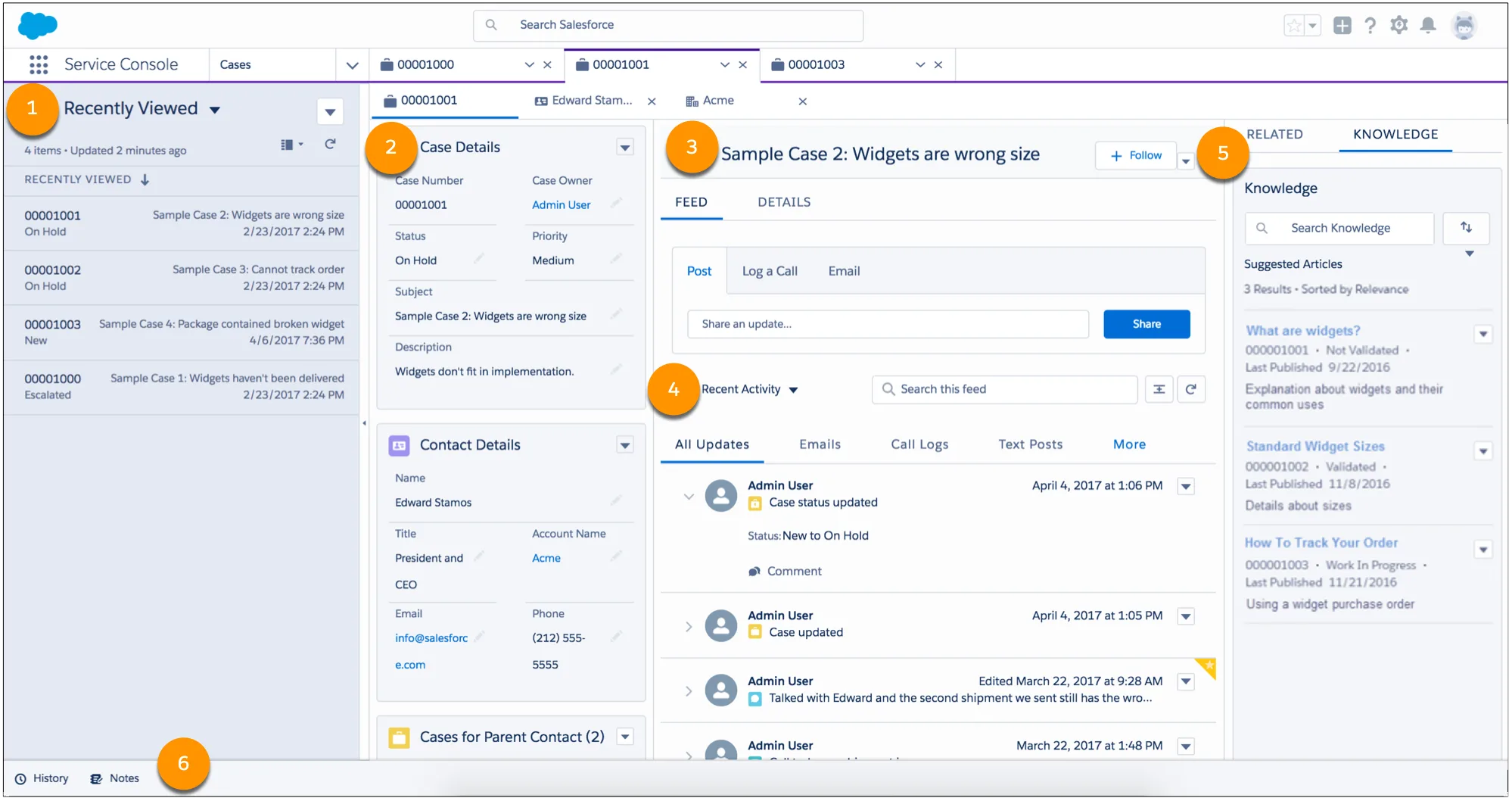This screenshot has width=1512, height=801.
Task: Refresh the Recently Viewed list
Action: (330, 144)
